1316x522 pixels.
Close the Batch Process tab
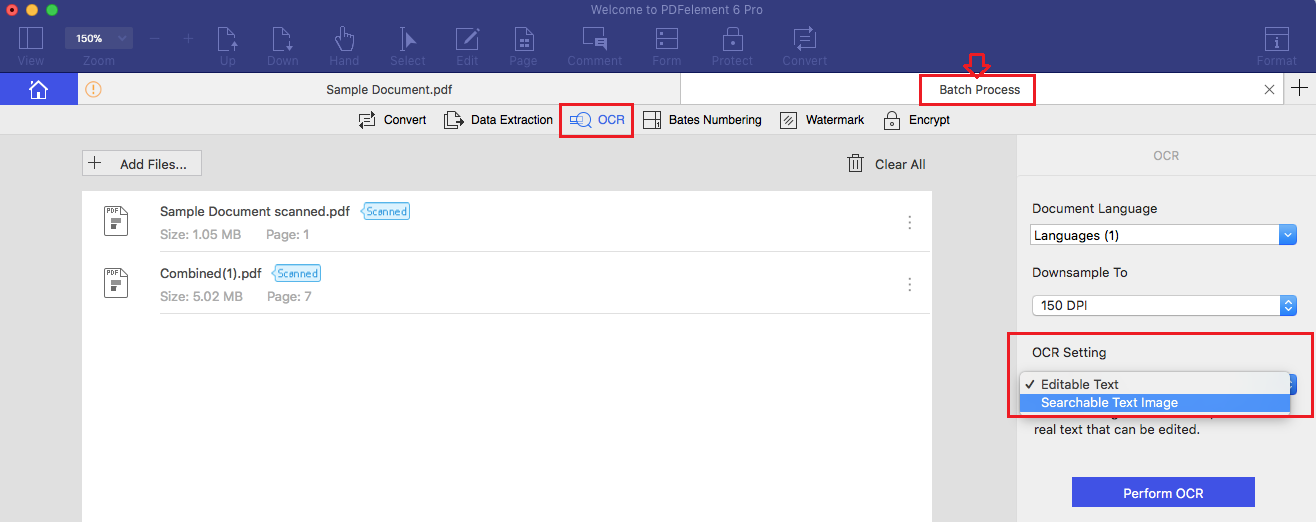pyautogui.click(x=1269, y=89)
